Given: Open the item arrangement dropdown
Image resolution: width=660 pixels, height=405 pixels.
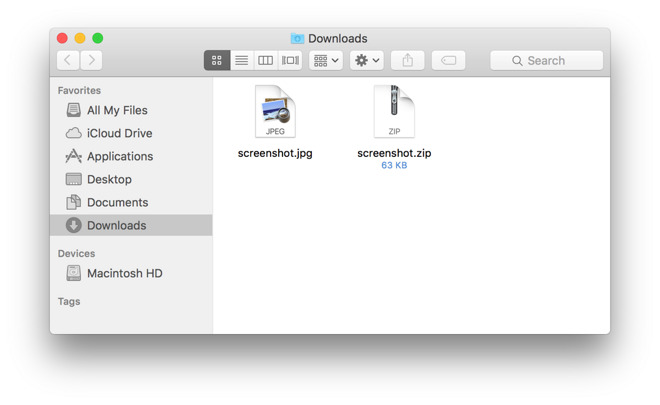Looking at the screenshot, I should [x=326, y=60].
